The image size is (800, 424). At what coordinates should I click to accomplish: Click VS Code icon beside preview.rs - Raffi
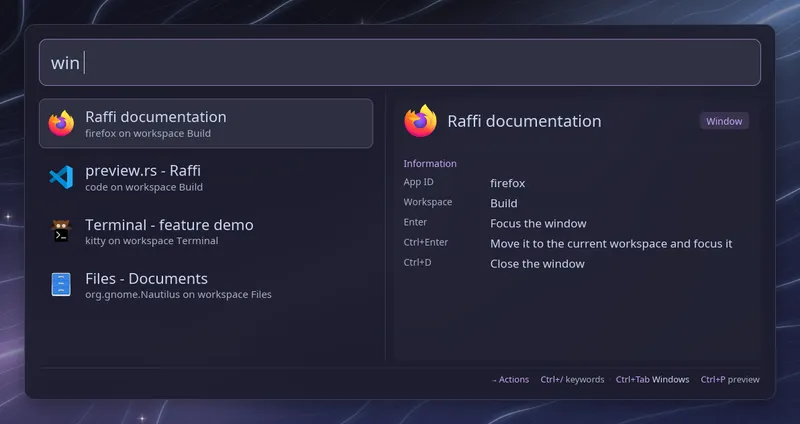pyautogui.click(x=61, y=178)
